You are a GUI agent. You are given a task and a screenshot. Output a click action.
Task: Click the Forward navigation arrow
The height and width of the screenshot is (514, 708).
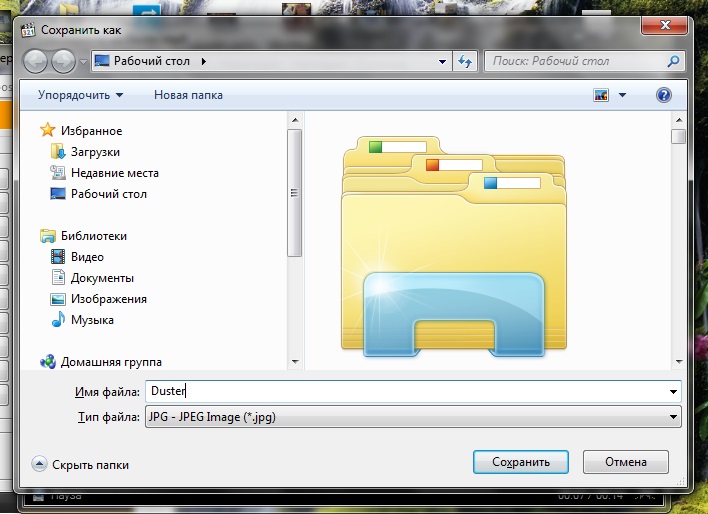(x=62, y=61)
